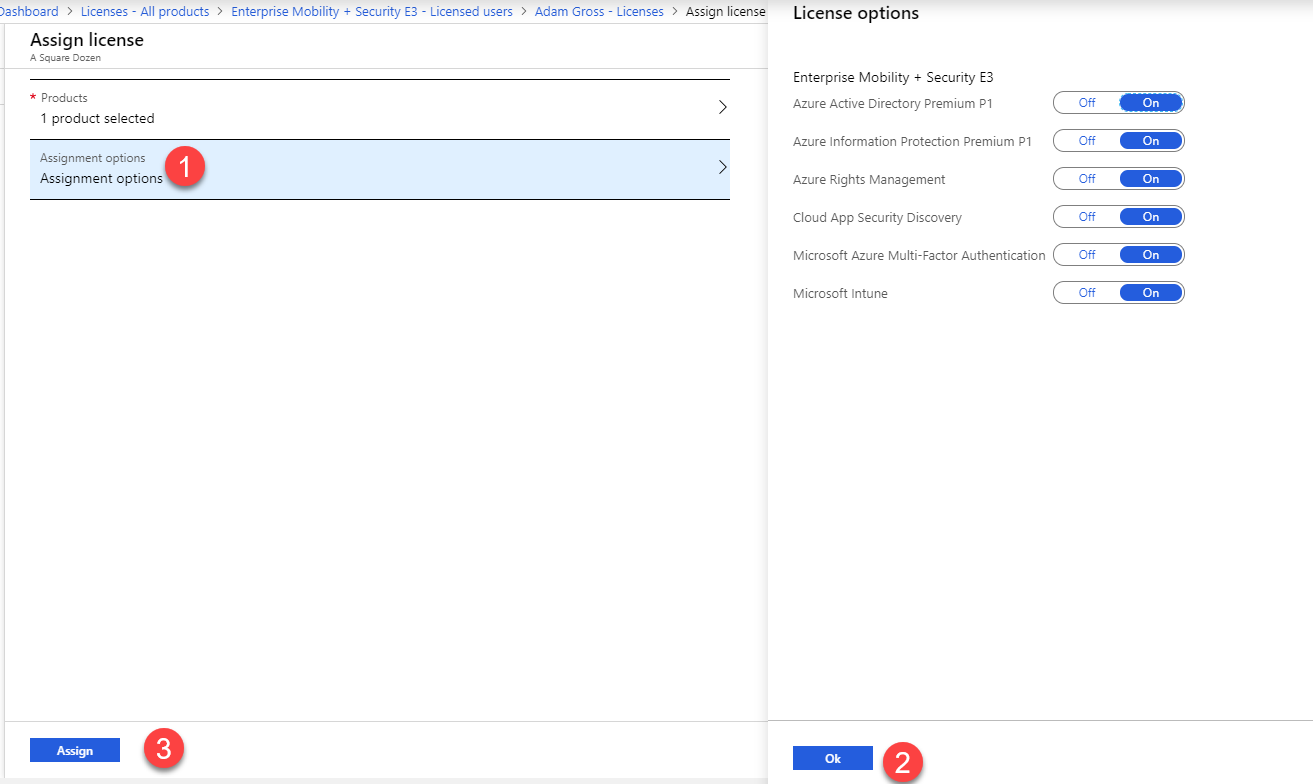Turn off Azure Rights Management
The width and height of the screenshot is (1313, 784).
pyautogui.click(x=1086, y=179)
